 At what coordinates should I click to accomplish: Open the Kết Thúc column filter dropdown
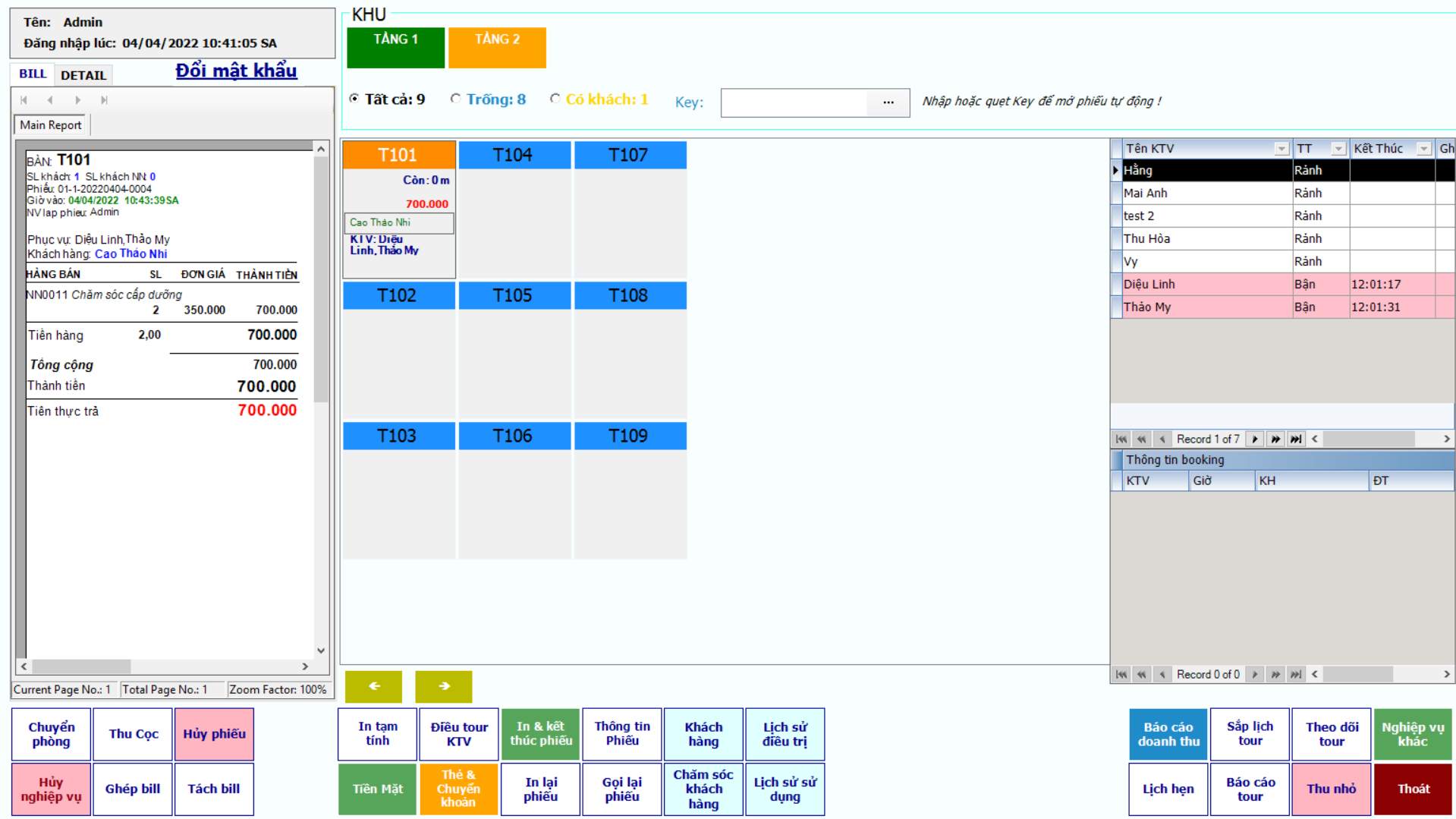1423,149
